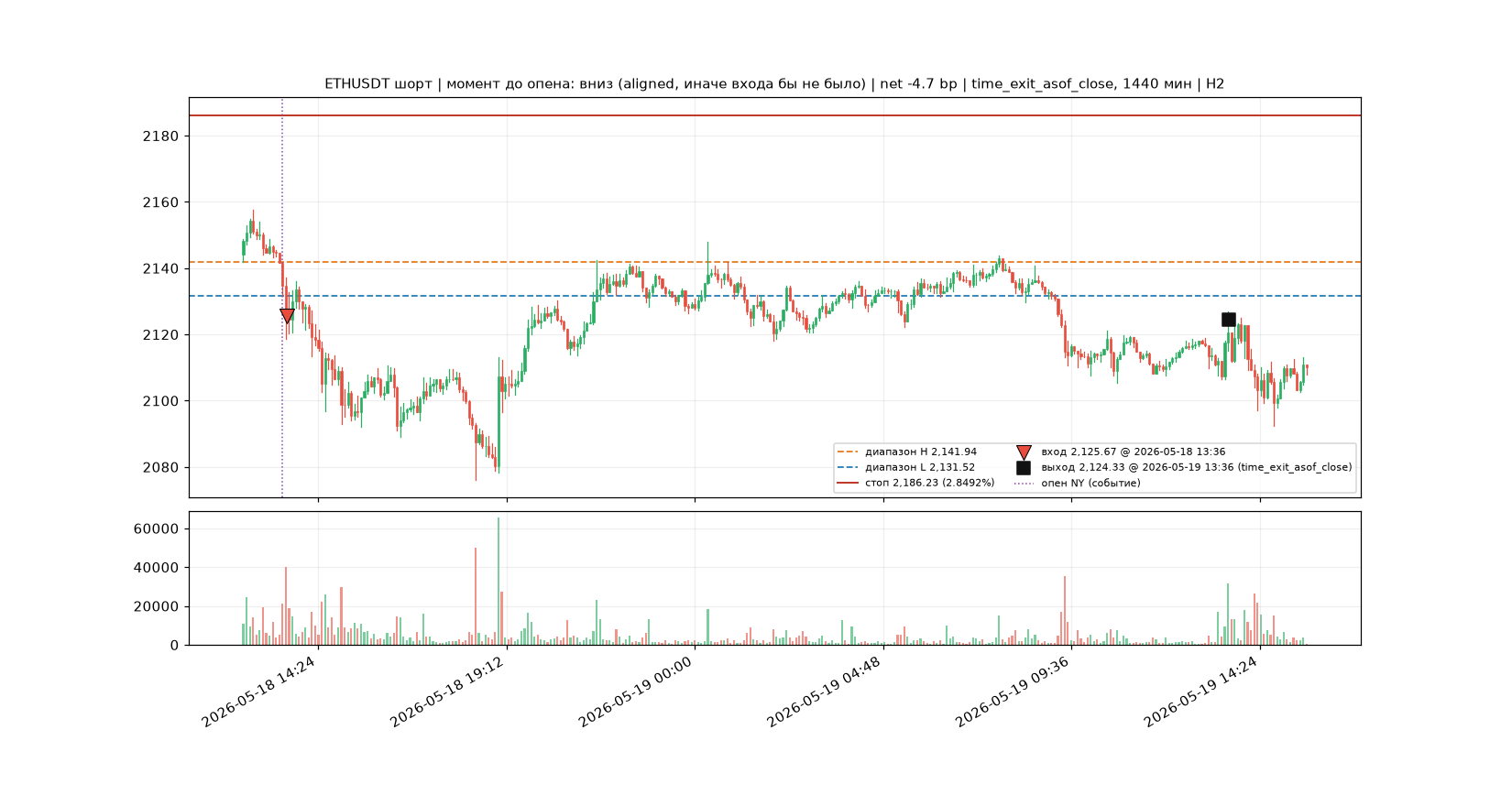
Task: Click the 2120 price axis label
Action: tap(160, 335)
